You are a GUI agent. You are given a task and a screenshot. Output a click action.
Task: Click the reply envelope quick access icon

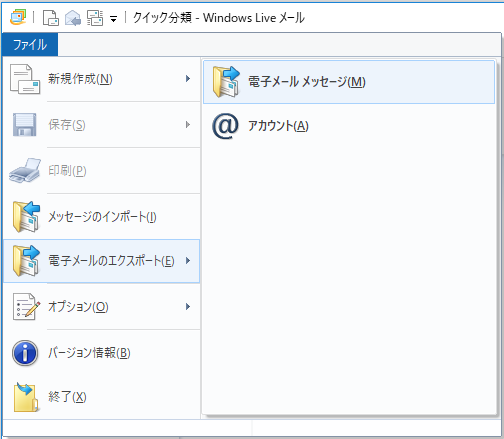pos(73,18)
